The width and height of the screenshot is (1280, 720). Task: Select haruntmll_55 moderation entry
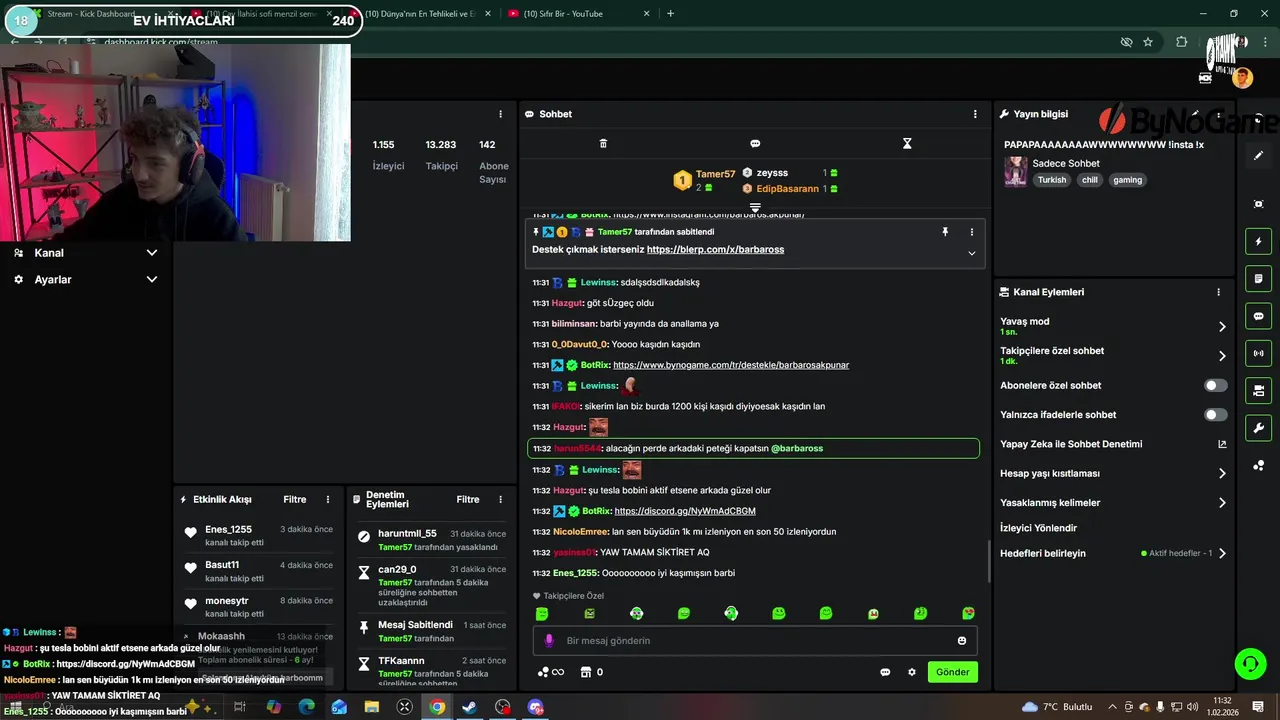(x=430, y=540)
